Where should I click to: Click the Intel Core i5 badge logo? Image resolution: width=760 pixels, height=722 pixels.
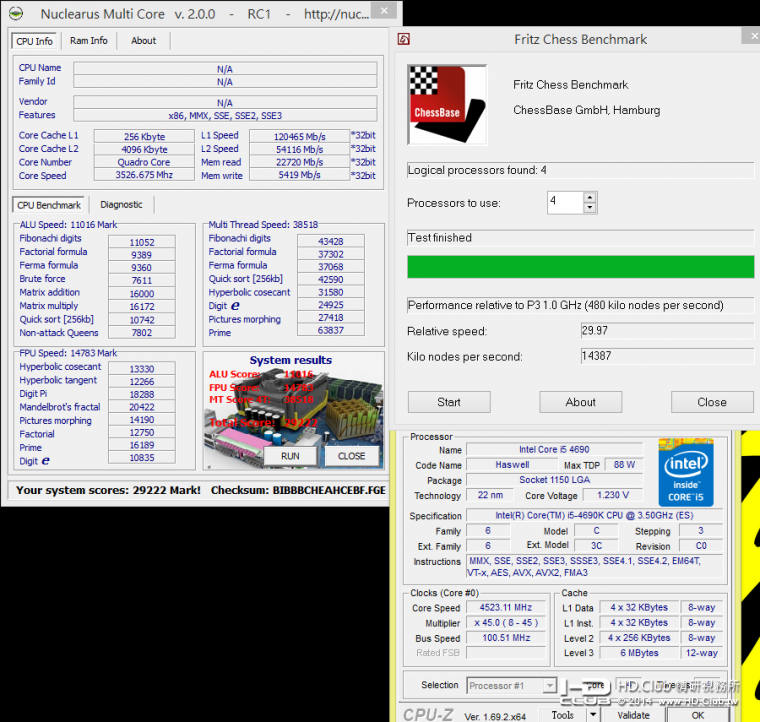tap(686, 474)
